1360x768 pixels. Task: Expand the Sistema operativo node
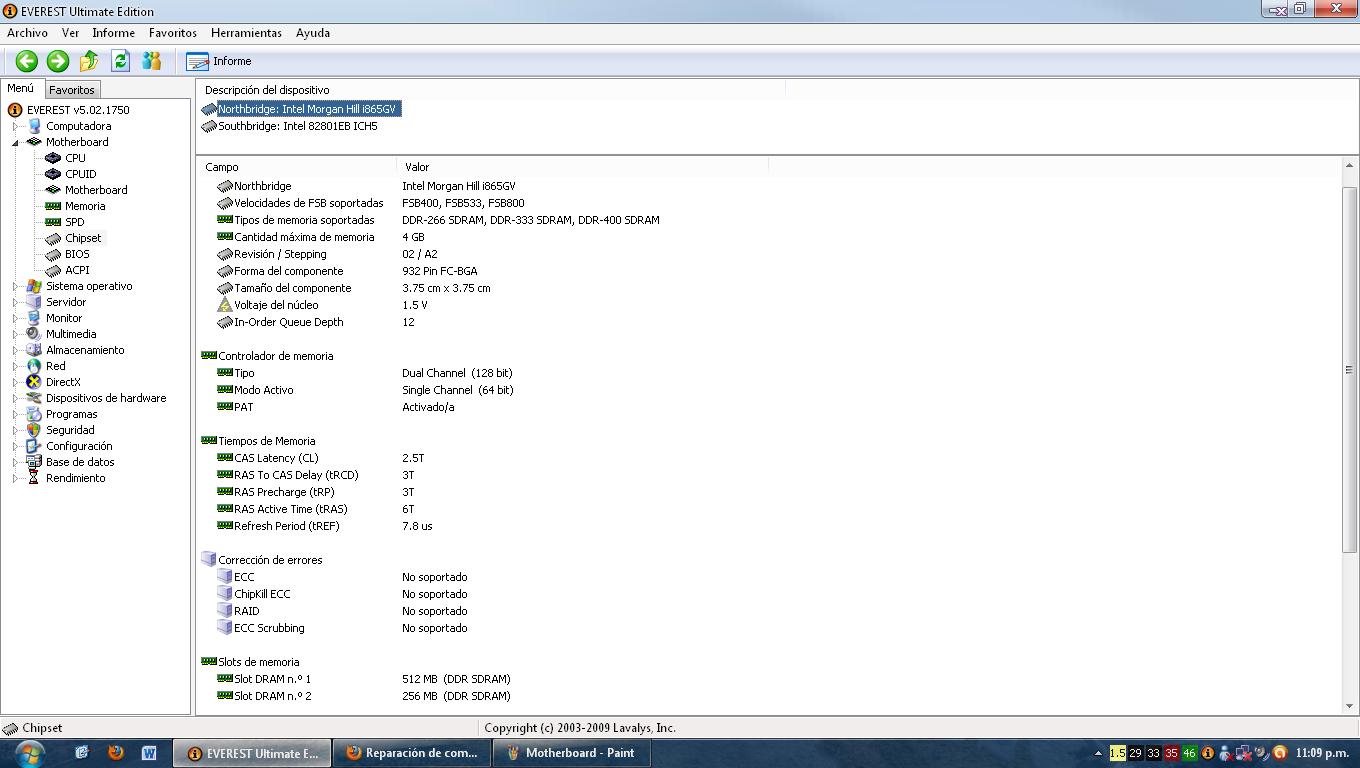[15, 286]
